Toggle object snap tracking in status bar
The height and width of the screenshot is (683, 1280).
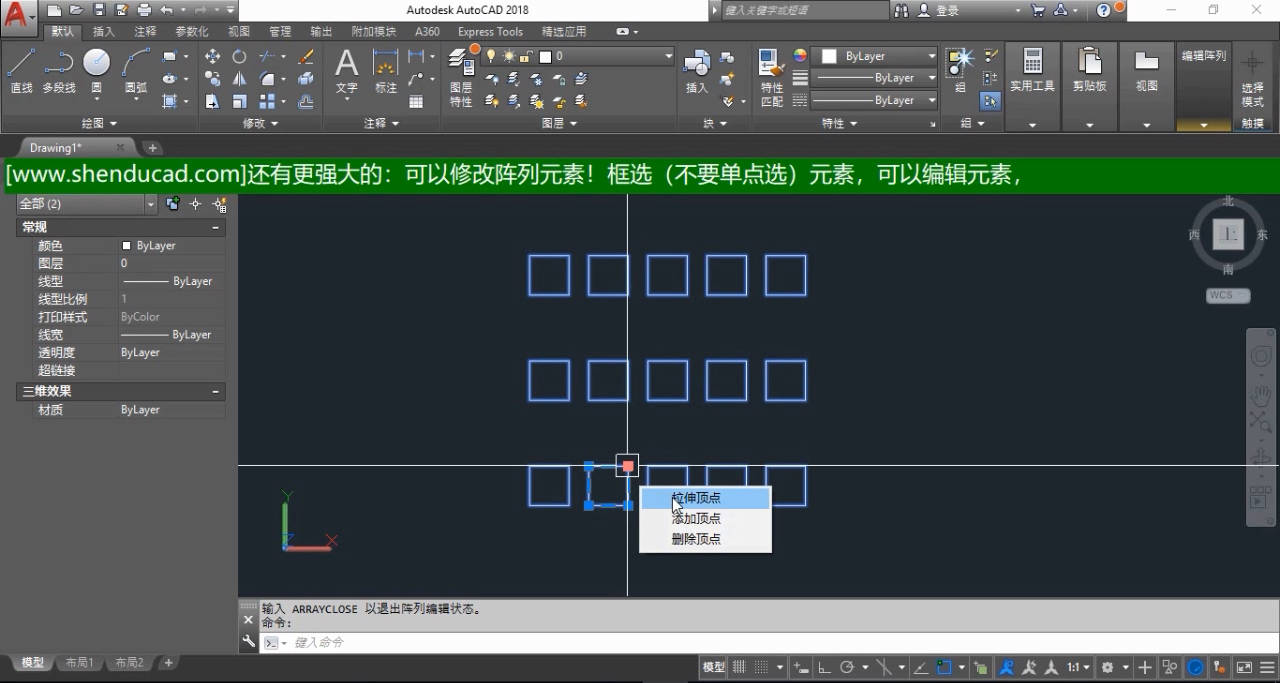click(x=920, y=667)
